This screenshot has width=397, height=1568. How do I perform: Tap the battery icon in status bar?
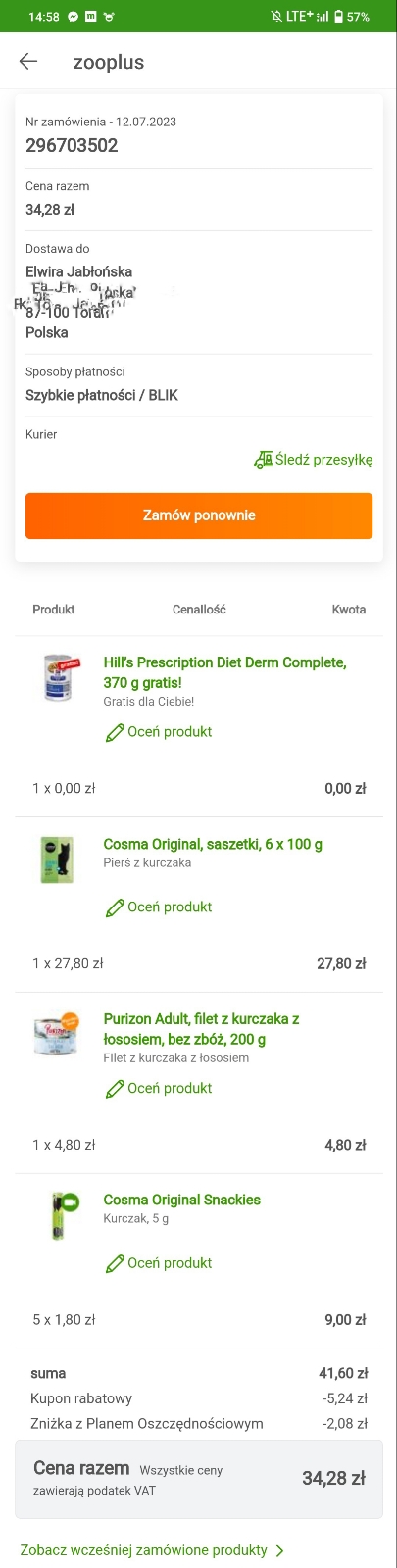[x=338, y=17]
